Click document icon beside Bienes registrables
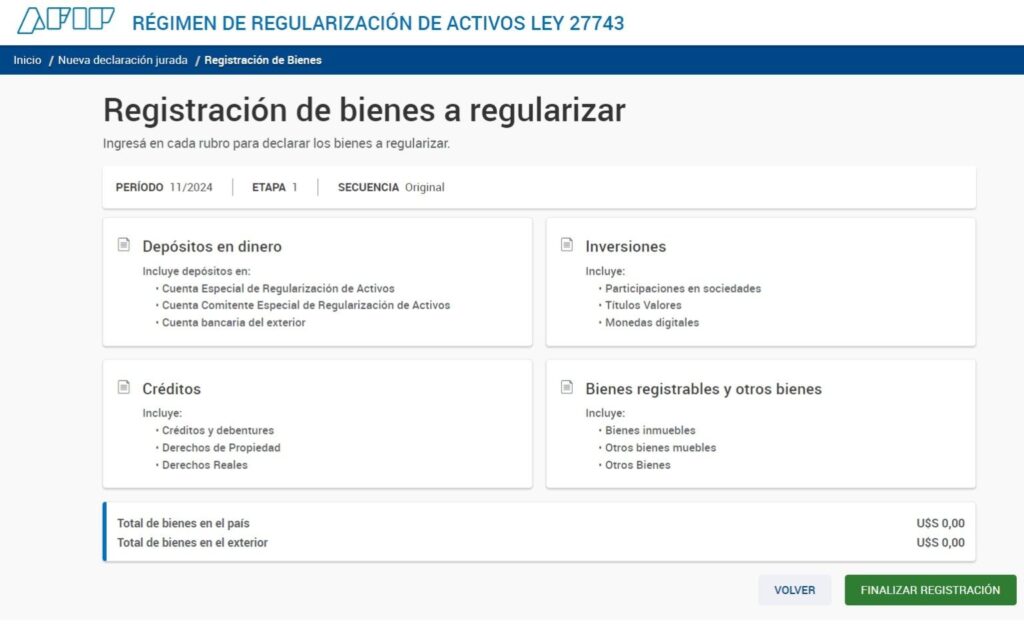This screenshot has height=634, width=1024. click(x=567, y=387)
